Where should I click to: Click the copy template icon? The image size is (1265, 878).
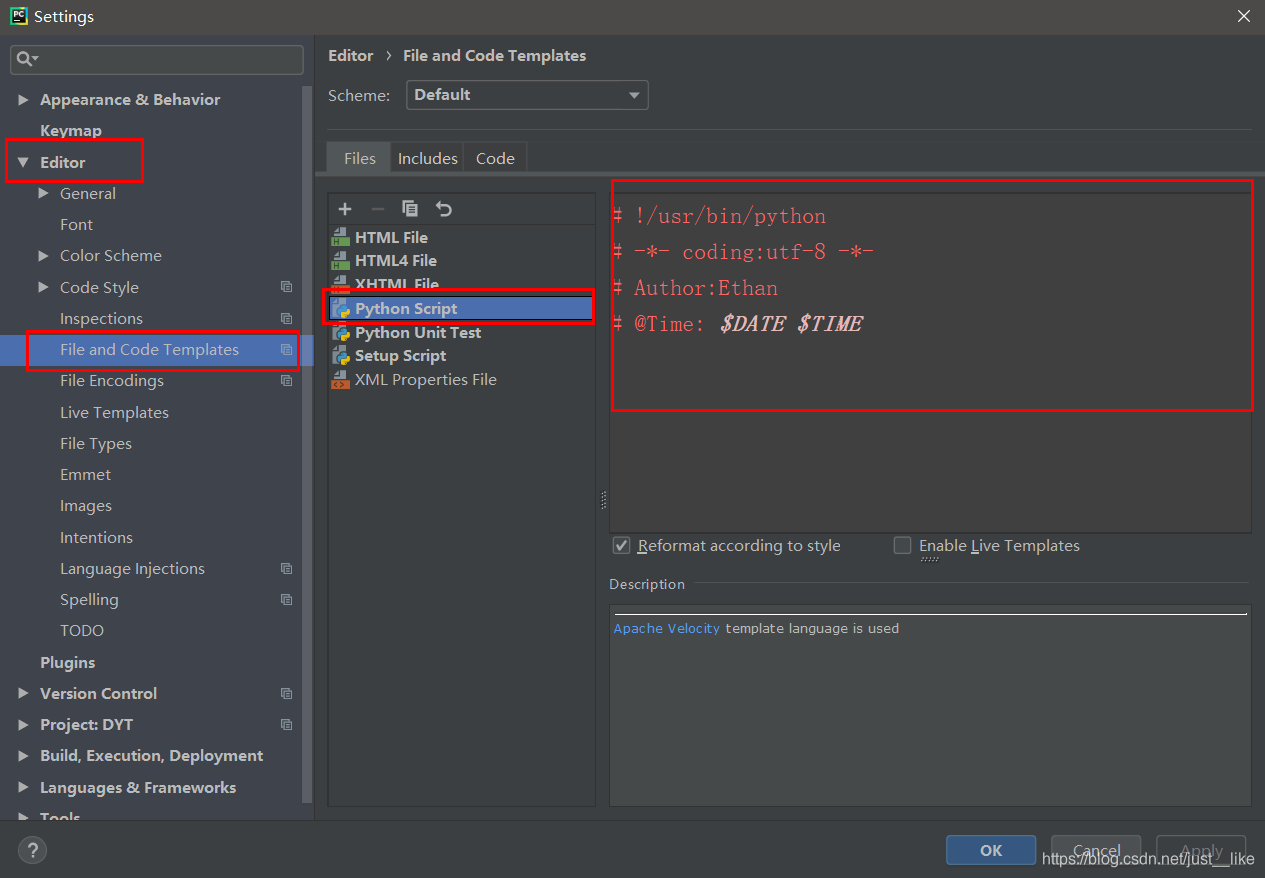[x=410, y=209]
